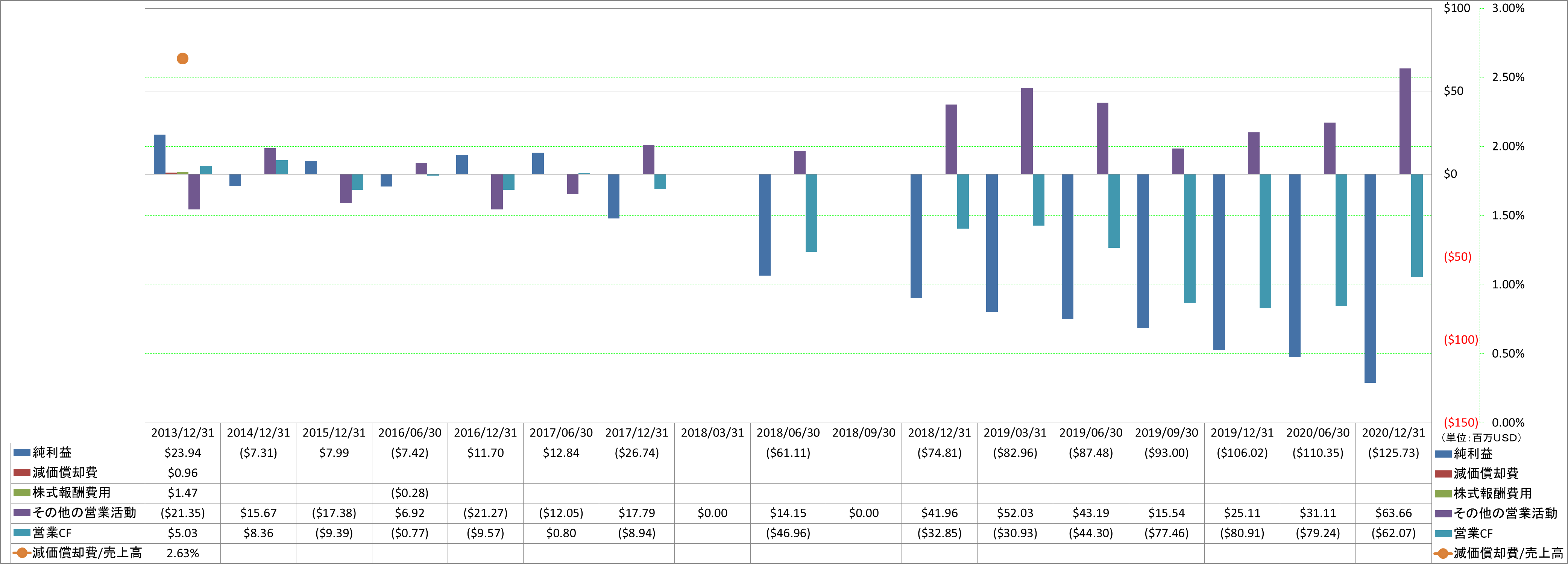Click the ($7.31) net income cell
The width and height of the screenshot is (1568, 564).
point(258,453)
